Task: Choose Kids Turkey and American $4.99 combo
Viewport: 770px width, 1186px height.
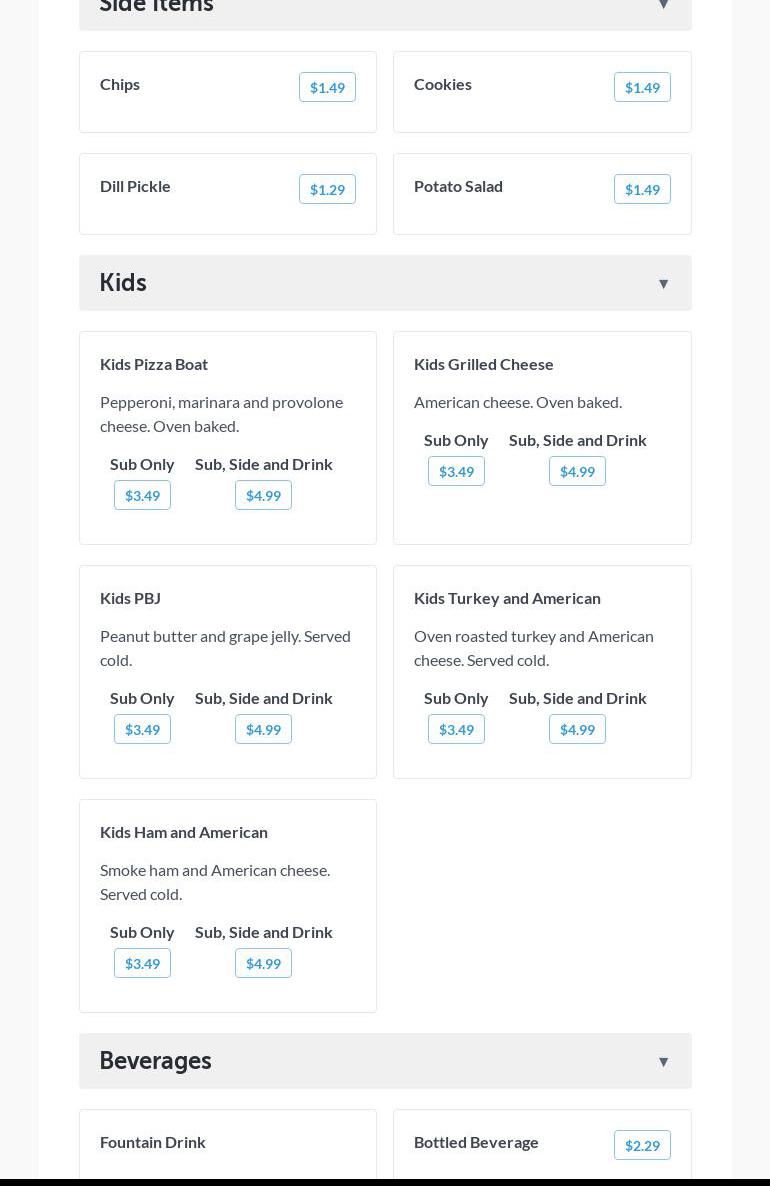Action: pos(577,730)
